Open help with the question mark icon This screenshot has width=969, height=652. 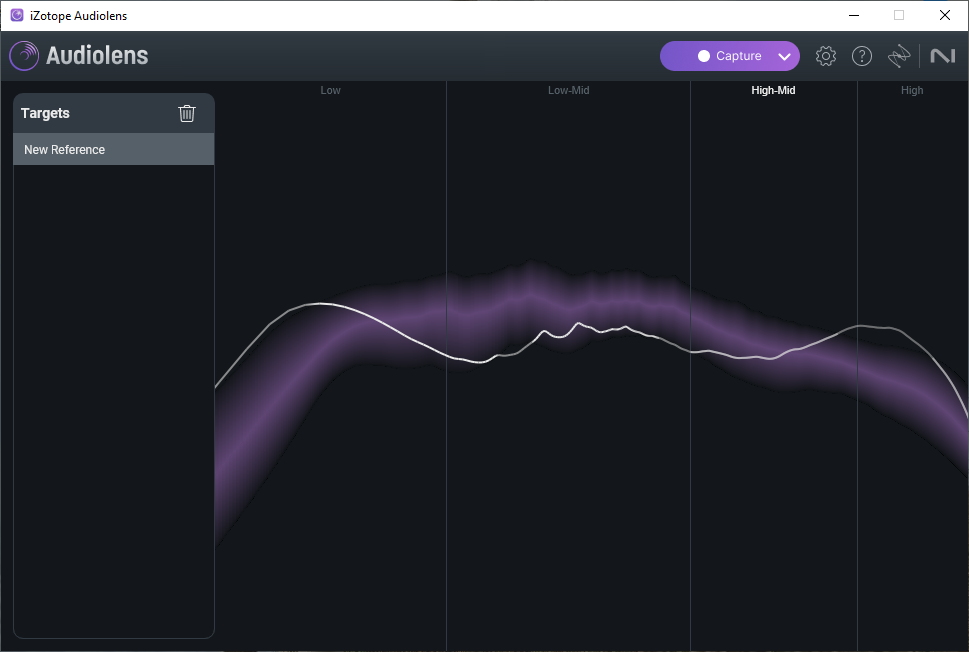pyautogui.click(x=861, y=56)
